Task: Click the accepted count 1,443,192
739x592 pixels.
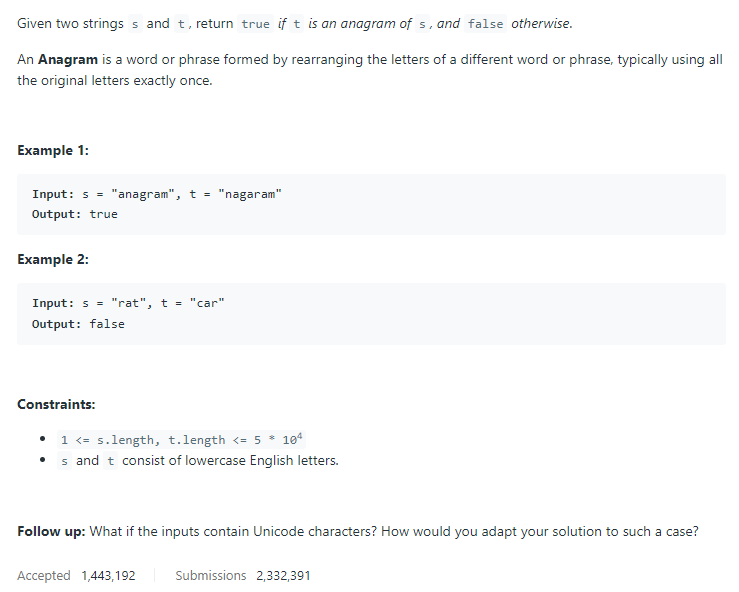Action: pyautogui.click(x=108, y=576)
